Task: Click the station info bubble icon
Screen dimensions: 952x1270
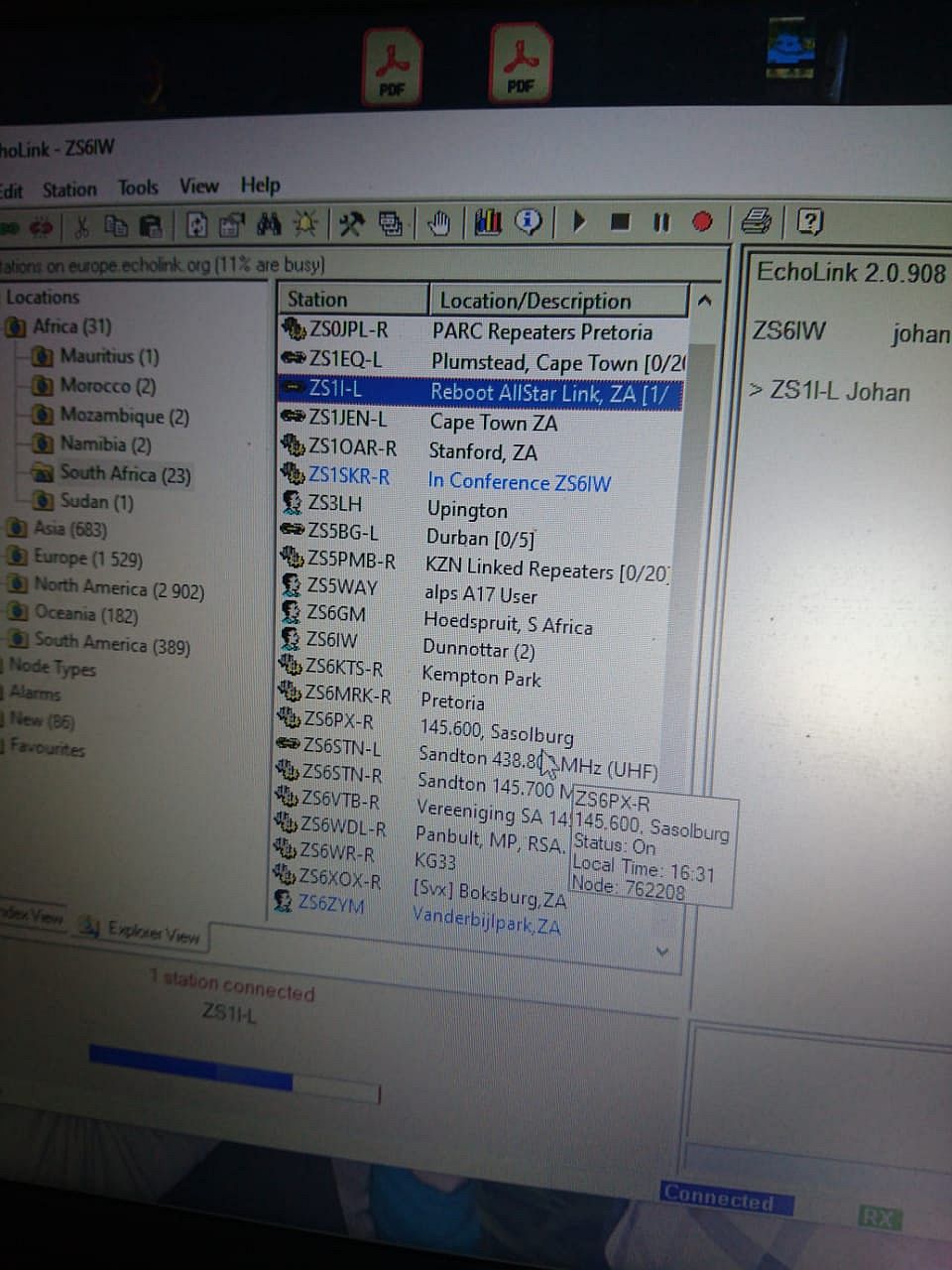Action: (x=529, y=222)
